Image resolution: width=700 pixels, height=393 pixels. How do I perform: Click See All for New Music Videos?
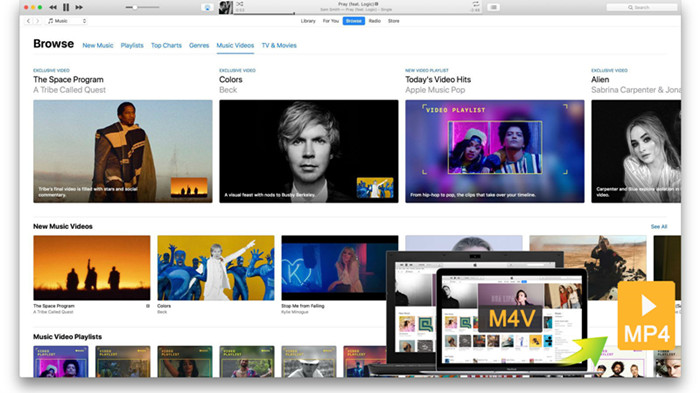coord(659,227)
